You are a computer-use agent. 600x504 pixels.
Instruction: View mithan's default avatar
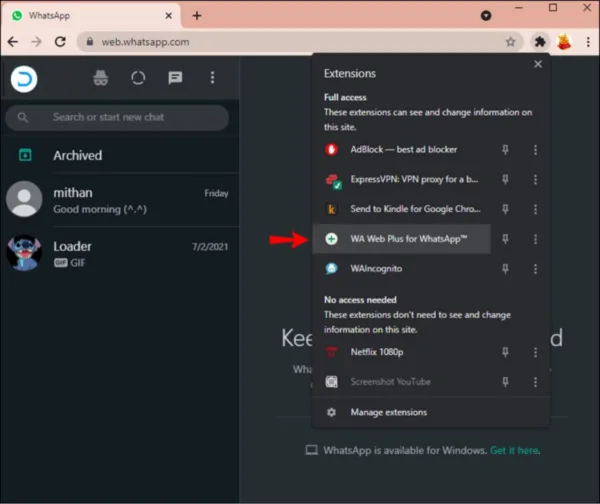24,199
